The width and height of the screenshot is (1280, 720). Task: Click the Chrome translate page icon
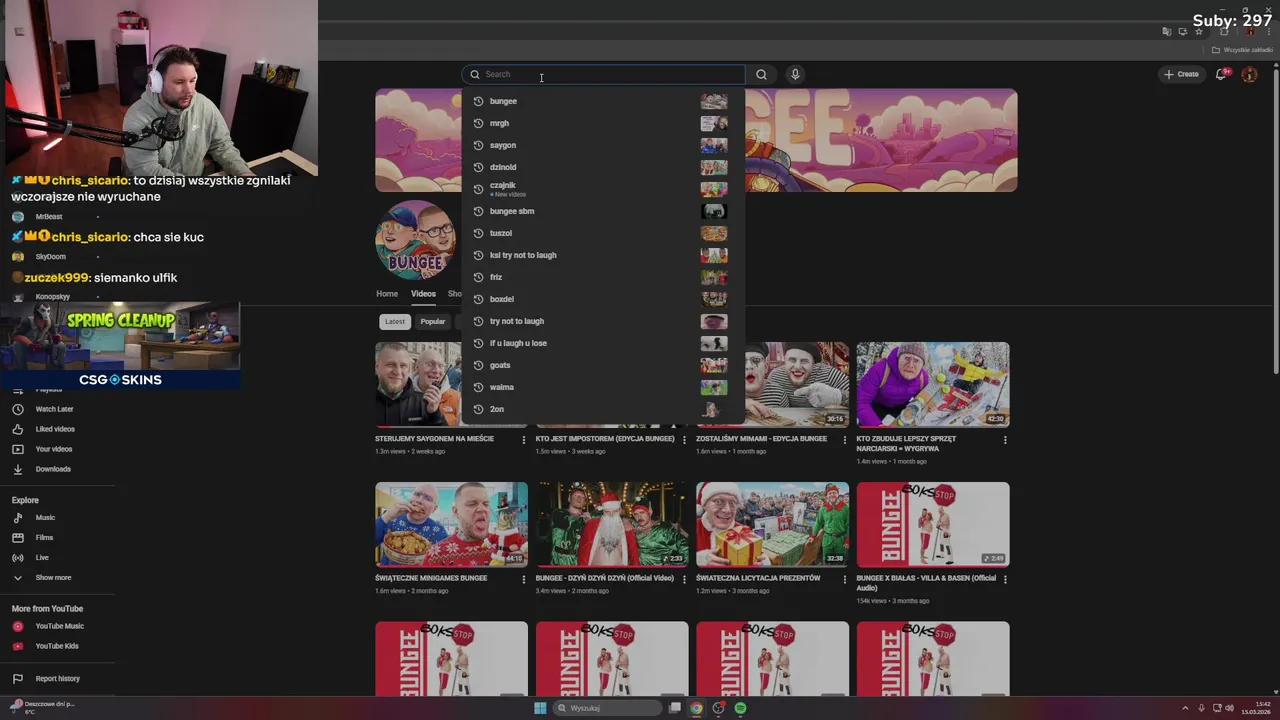[1167, 32]
